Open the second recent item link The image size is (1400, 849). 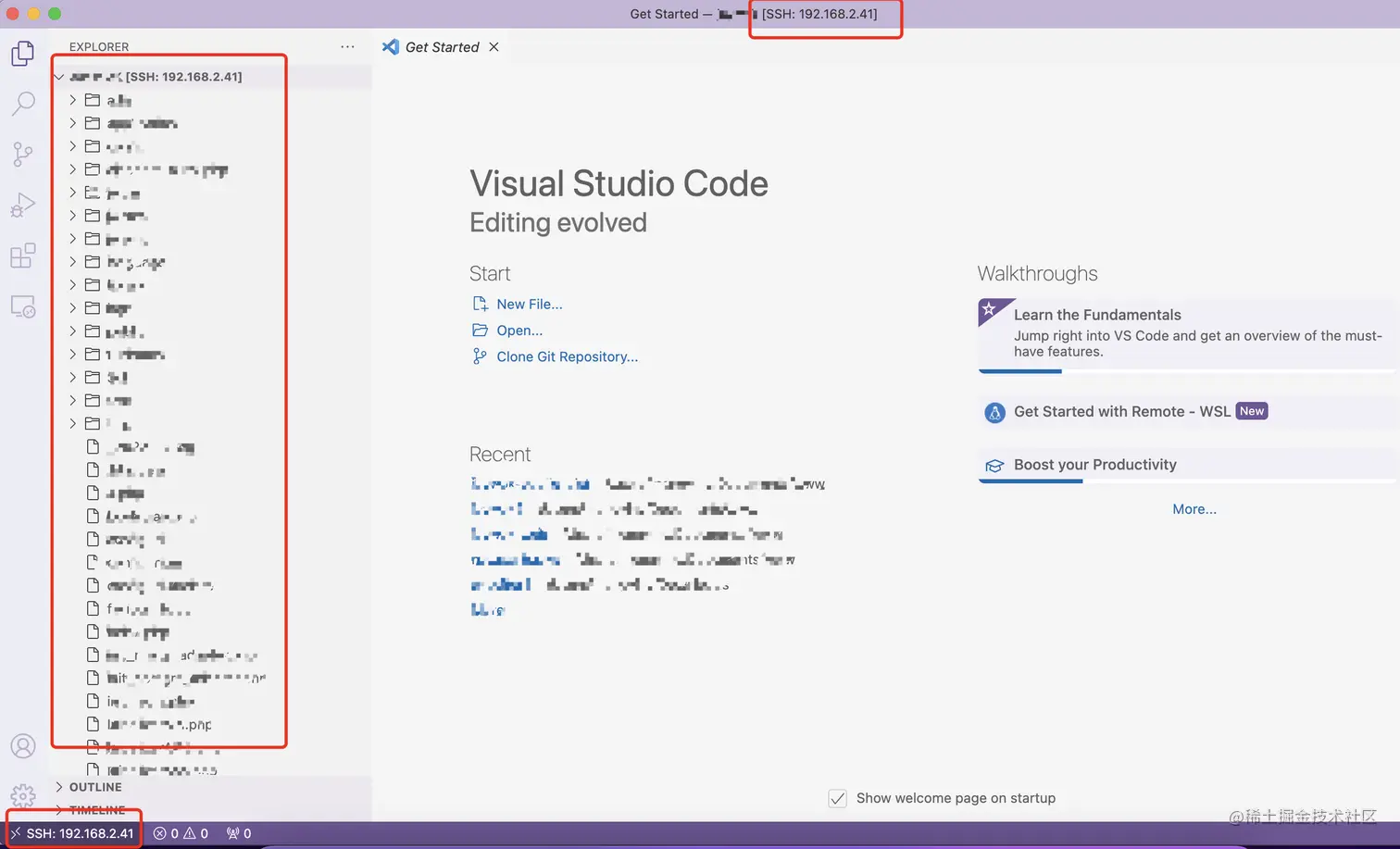pos(497,509)
